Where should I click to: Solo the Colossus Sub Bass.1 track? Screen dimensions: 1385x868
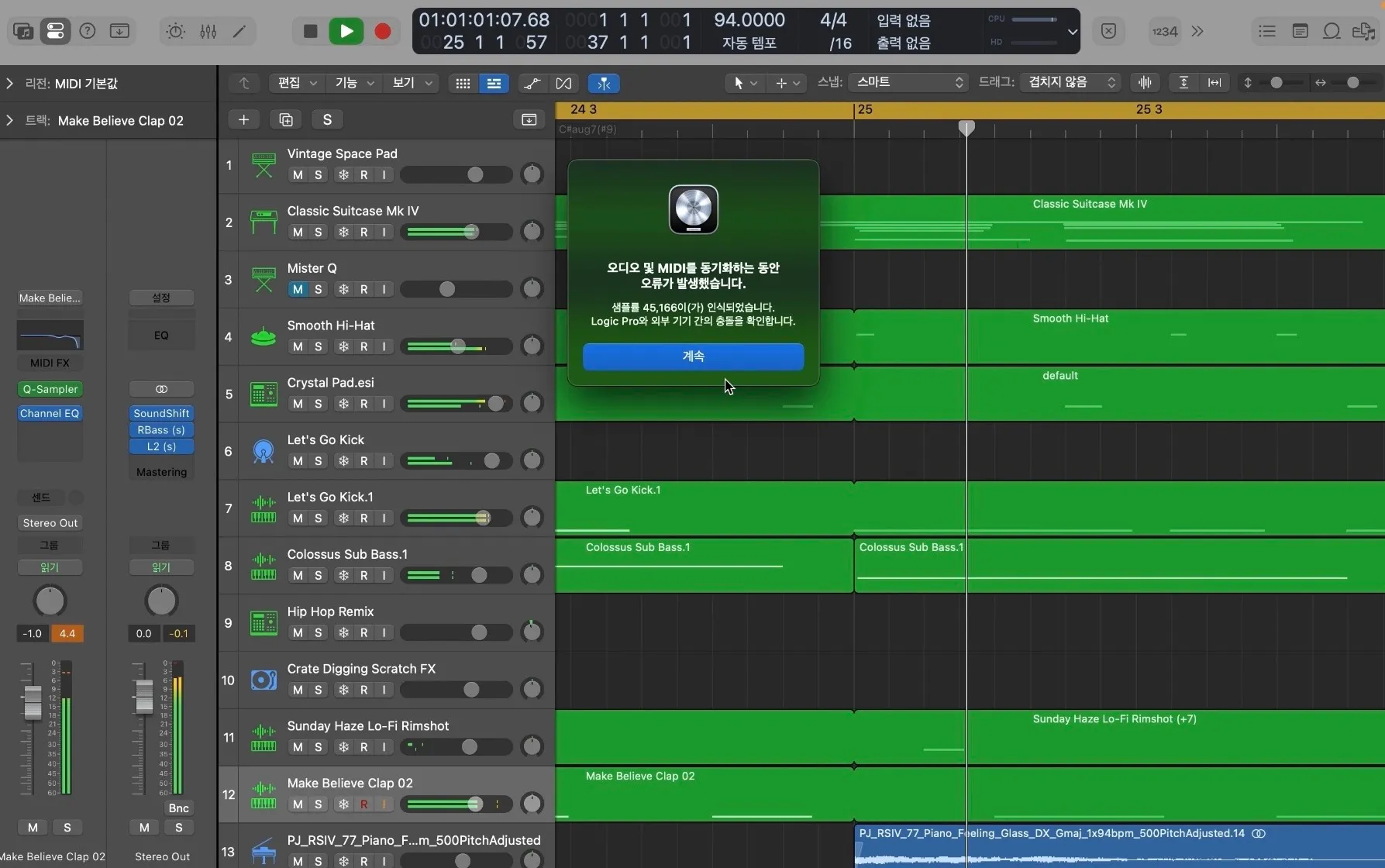tap(318, 575)
